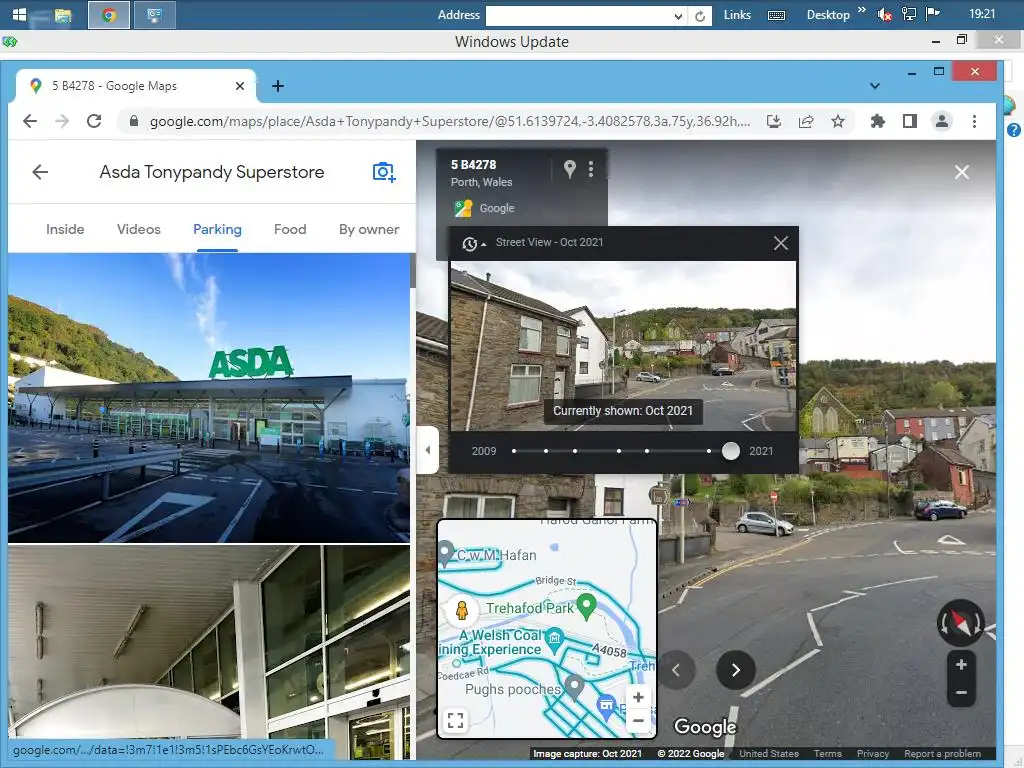The image size is (1024, 768).
Task: Click the historical Street View preview image
Action: (623, 346)
